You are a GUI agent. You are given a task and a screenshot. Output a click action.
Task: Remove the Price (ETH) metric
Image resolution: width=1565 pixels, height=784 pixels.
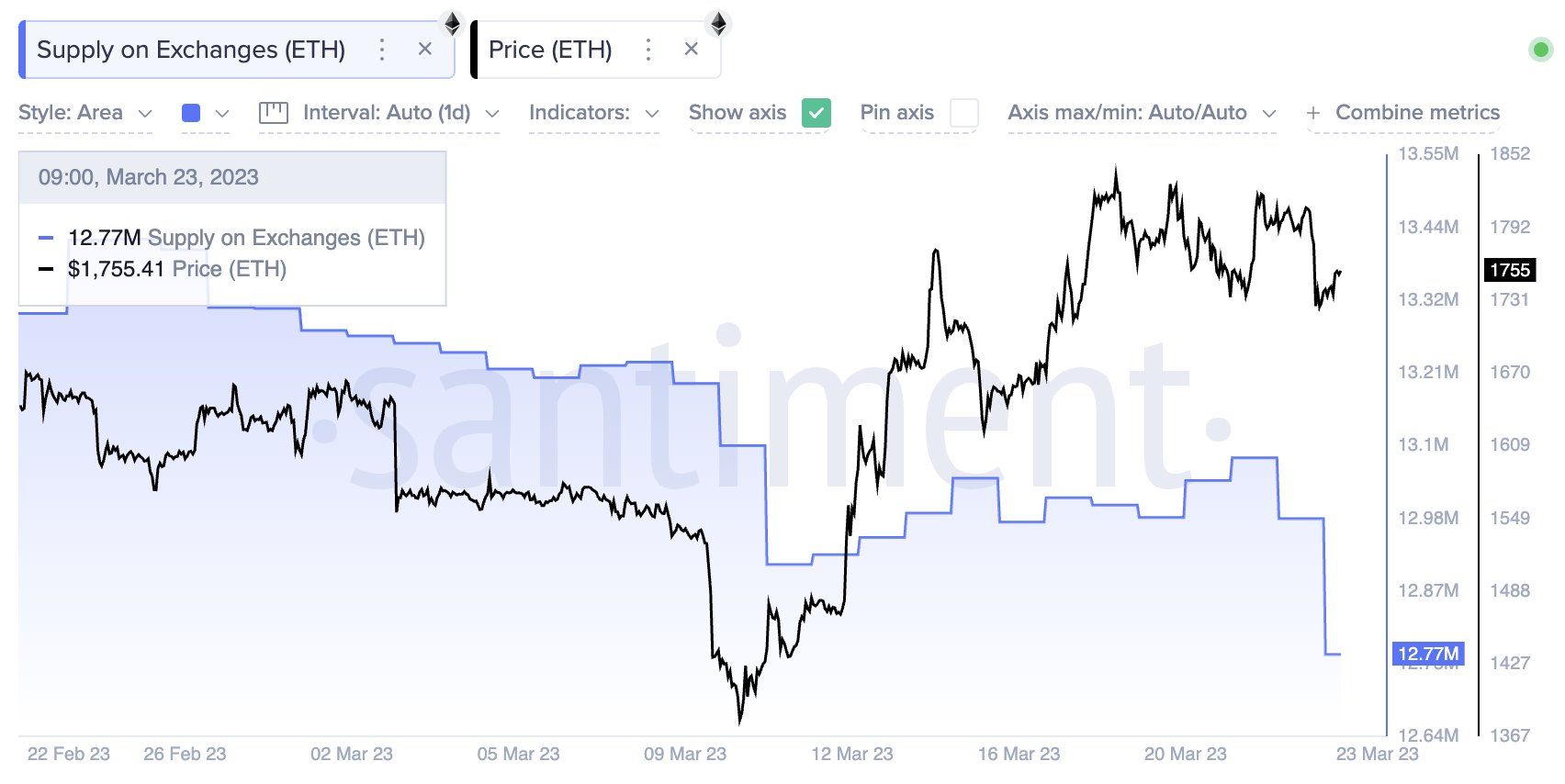click(692, 50)
